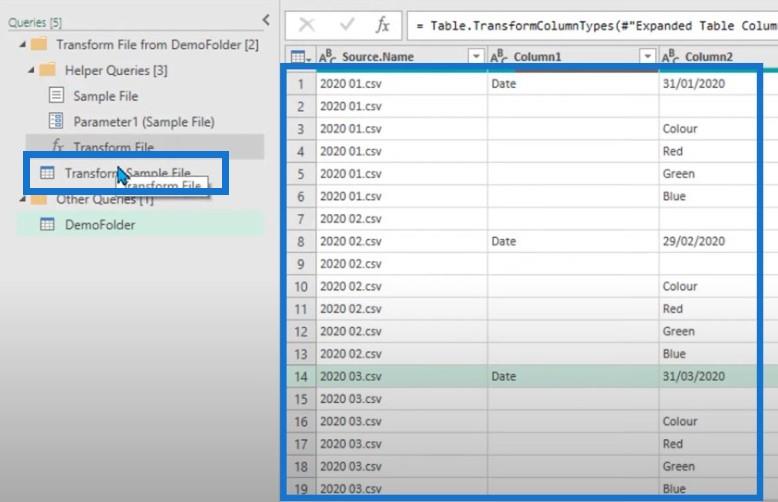
Task: Click the Column2 data type icon
Action: point(670,57)
